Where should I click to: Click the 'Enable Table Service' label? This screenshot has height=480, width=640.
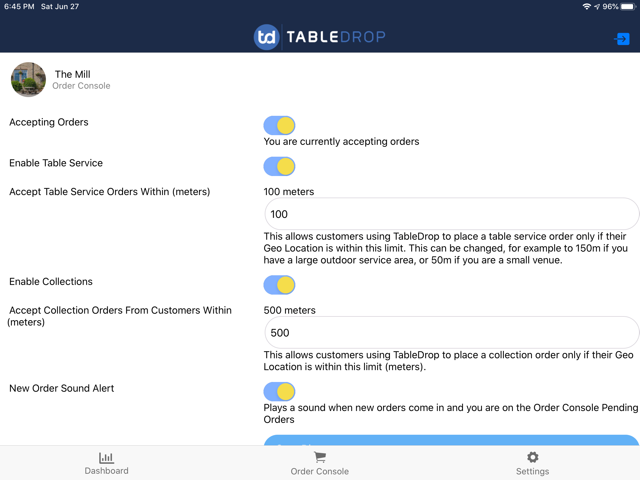pyautogui.click(x=56, y=163)
